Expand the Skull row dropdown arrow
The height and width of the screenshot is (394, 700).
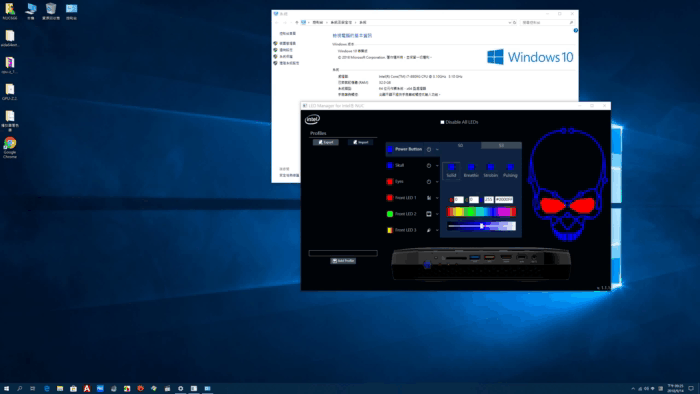coord(437,166)
